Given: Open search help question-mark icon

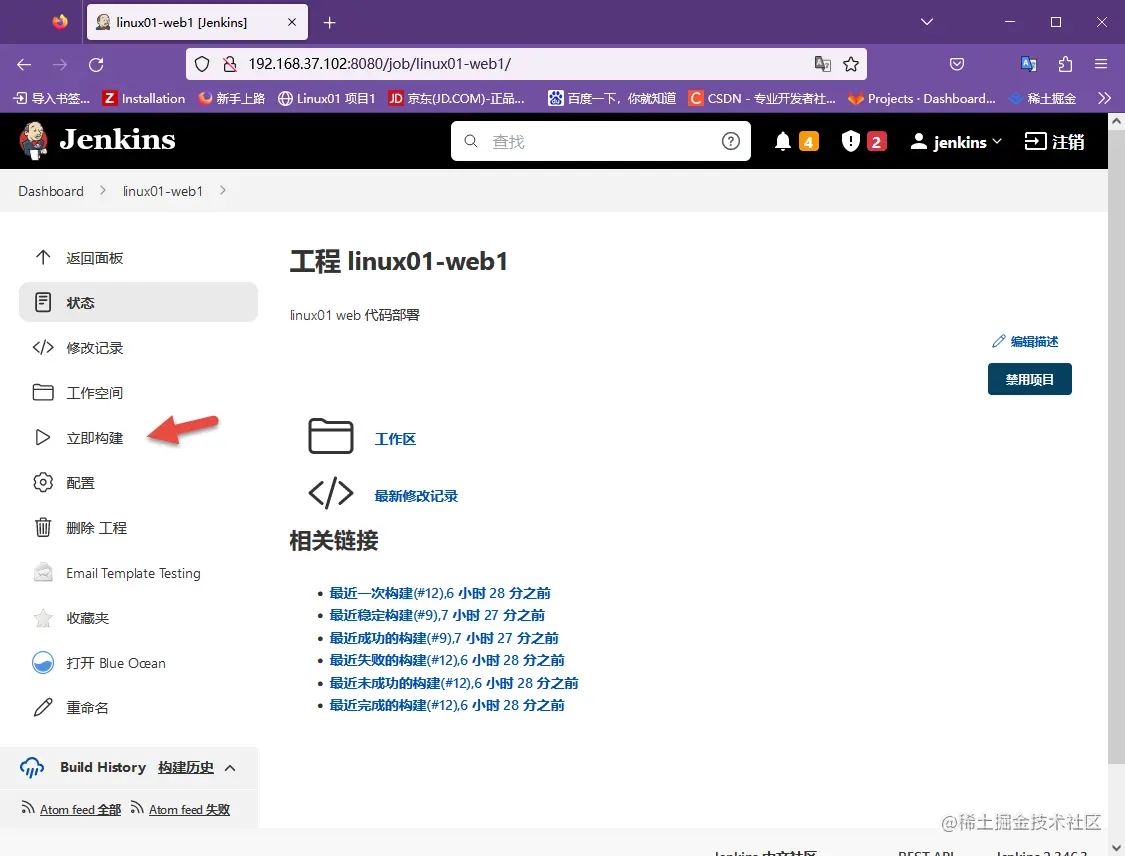Looking at the screenshot, I should 730,141.
